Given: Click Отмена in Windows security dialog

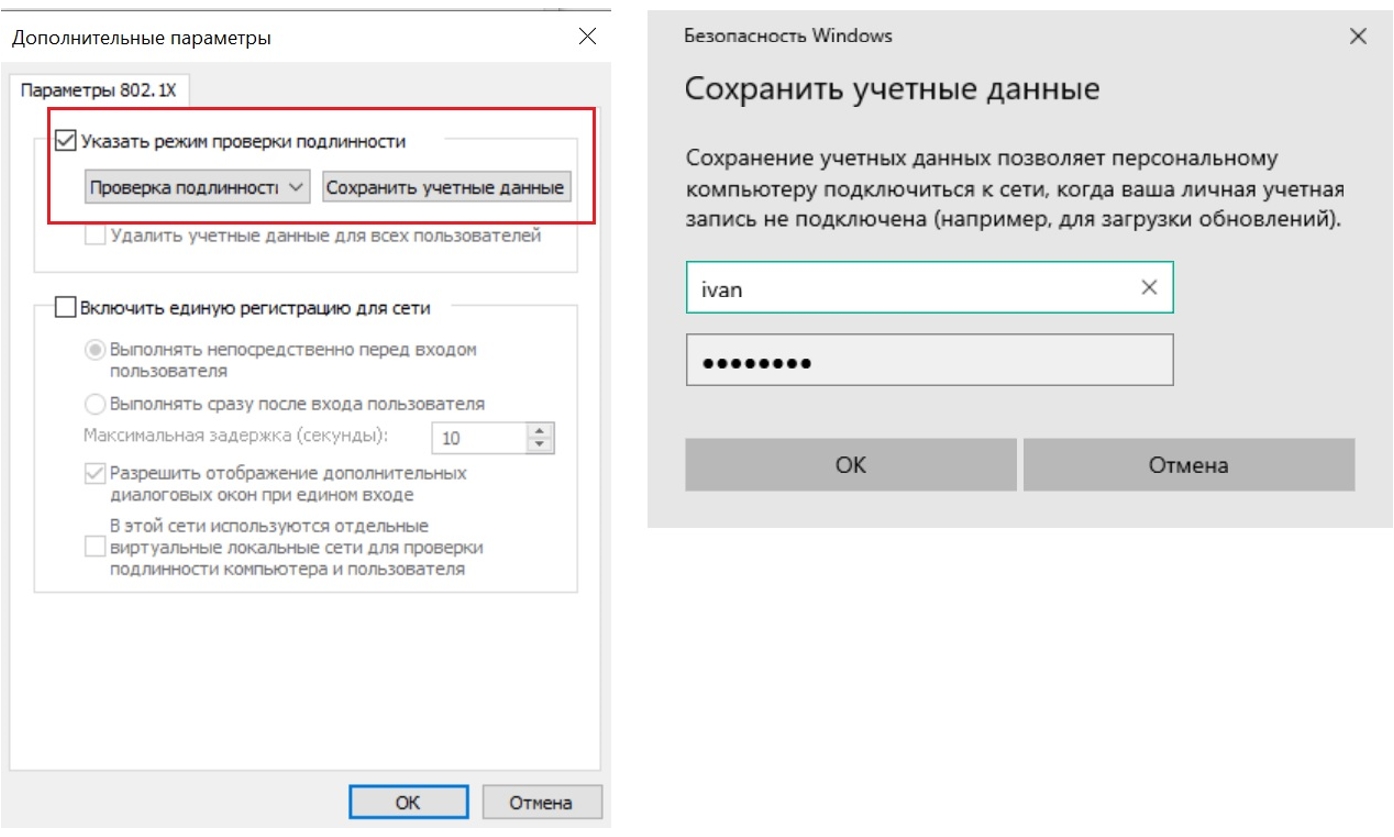Looking at the screenshot, I should click(x=1188, y=465).
